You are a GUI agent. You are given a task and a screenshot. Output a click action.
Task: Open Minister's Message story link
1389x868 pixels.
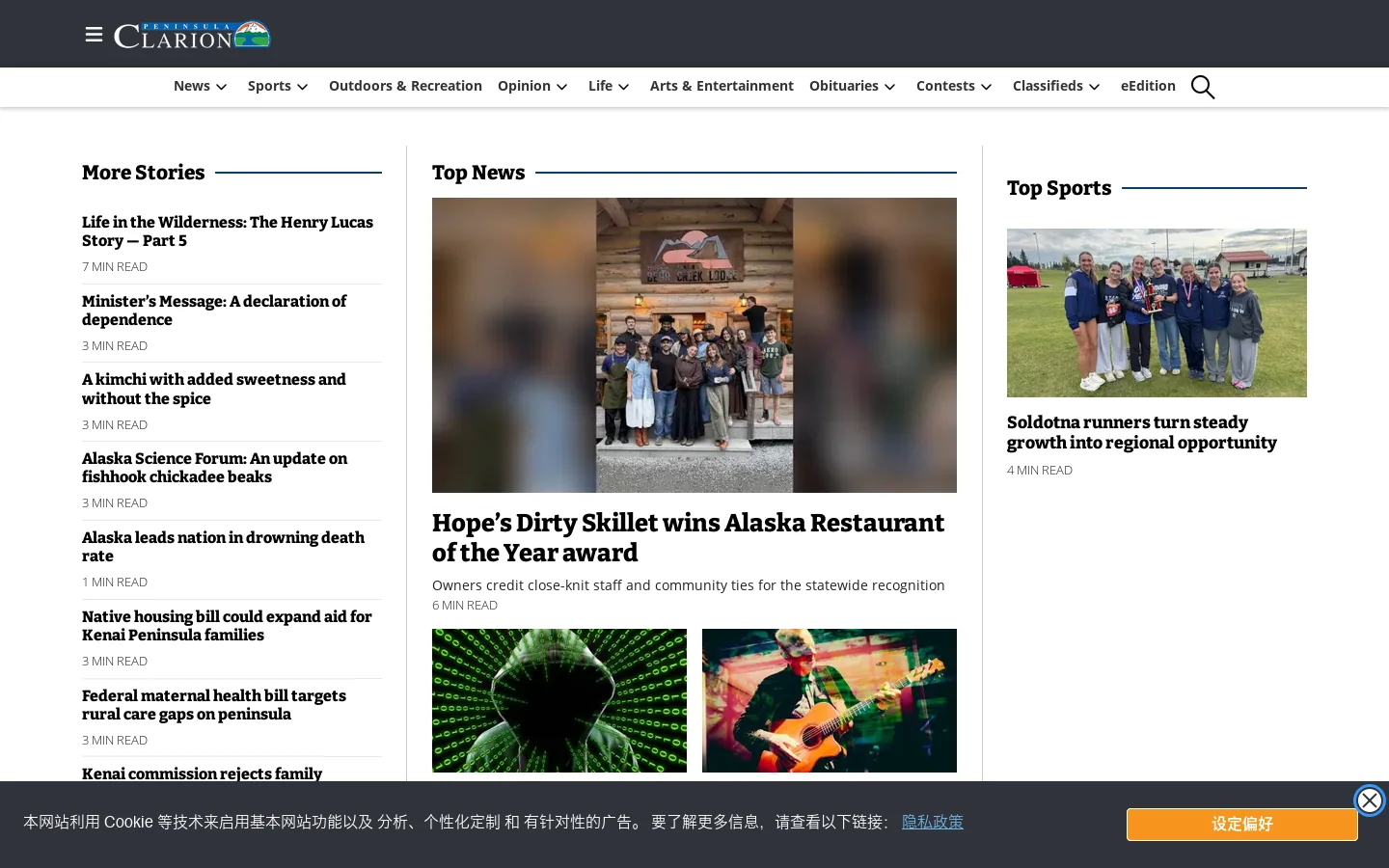click(214, 311)
